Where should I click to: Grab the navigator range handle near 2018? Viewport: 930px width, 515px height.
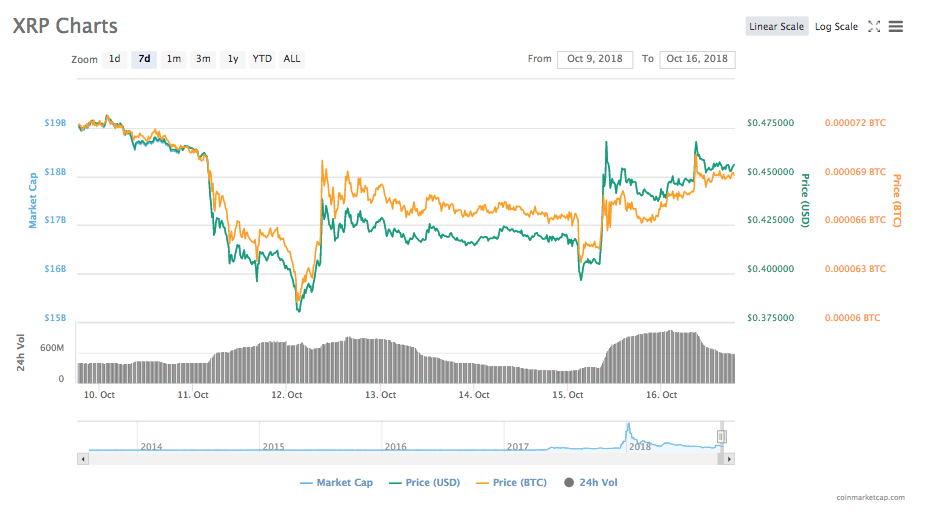(x=721, y=437)
